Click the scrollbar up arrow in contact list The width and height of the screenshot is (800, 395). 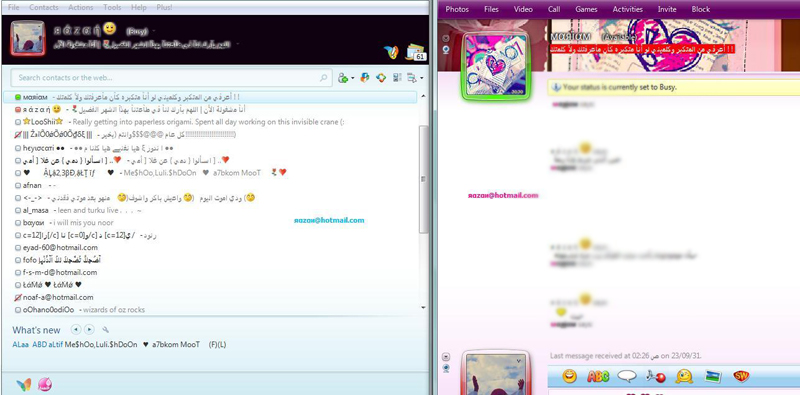coord(423,95)
